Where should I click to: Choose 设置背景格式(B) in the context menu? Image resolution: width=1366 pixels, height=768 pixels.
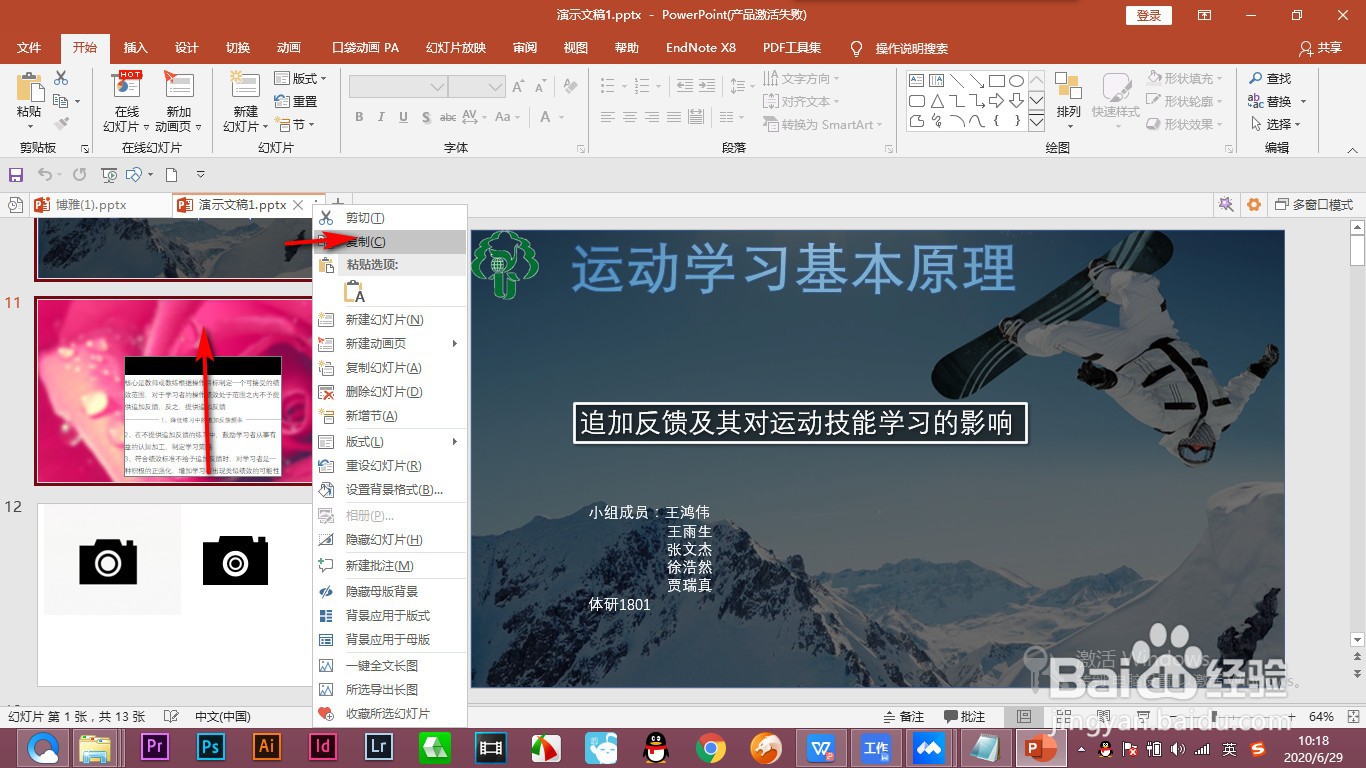[x=390, y=490]
